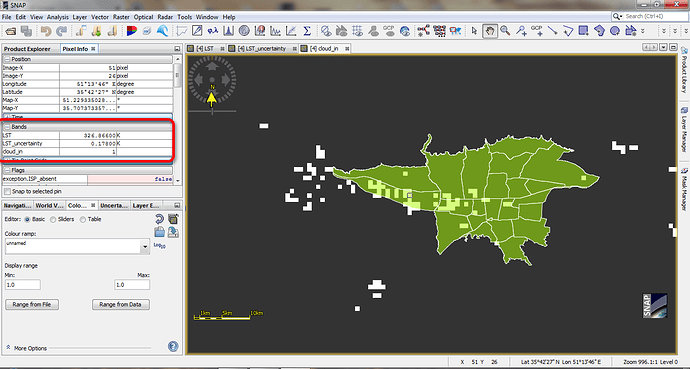Open the Raster menu
This screenshot has width=690, height=369.
click(121, 17)
